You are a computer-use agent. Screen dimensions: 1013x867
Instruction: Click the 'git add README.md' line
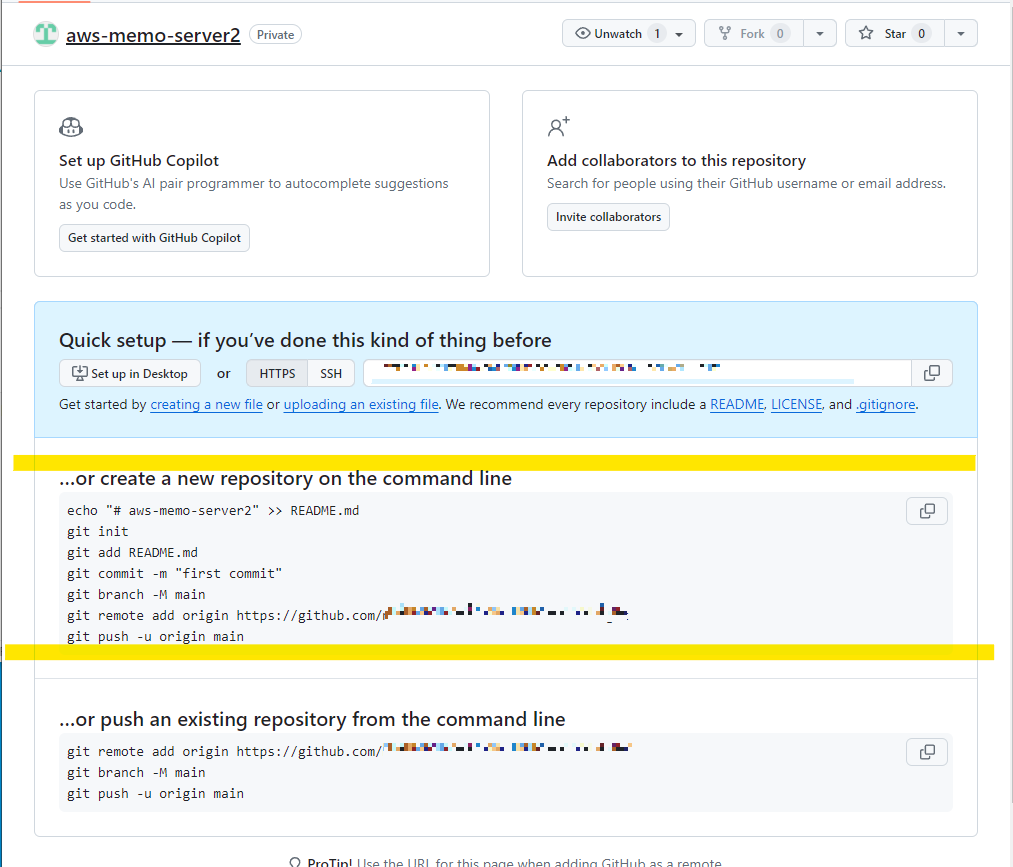[x=132, y=553]
